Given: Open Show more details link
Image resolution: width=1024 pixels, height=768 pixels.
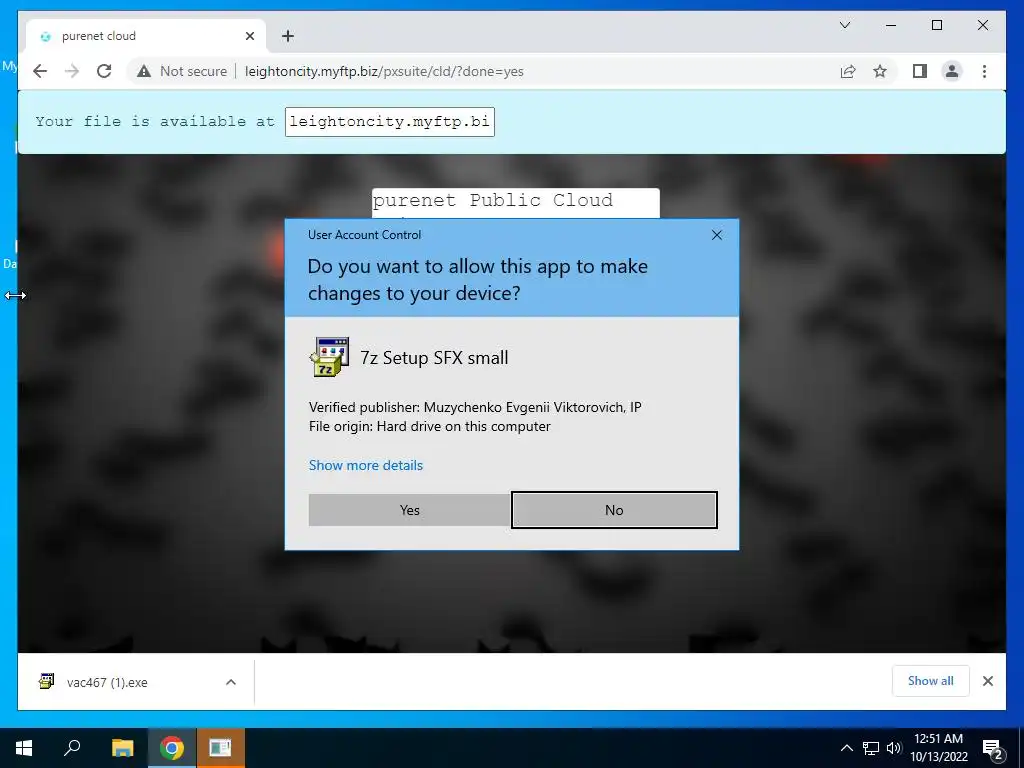Looking at the screenshot, I should 366,465.
